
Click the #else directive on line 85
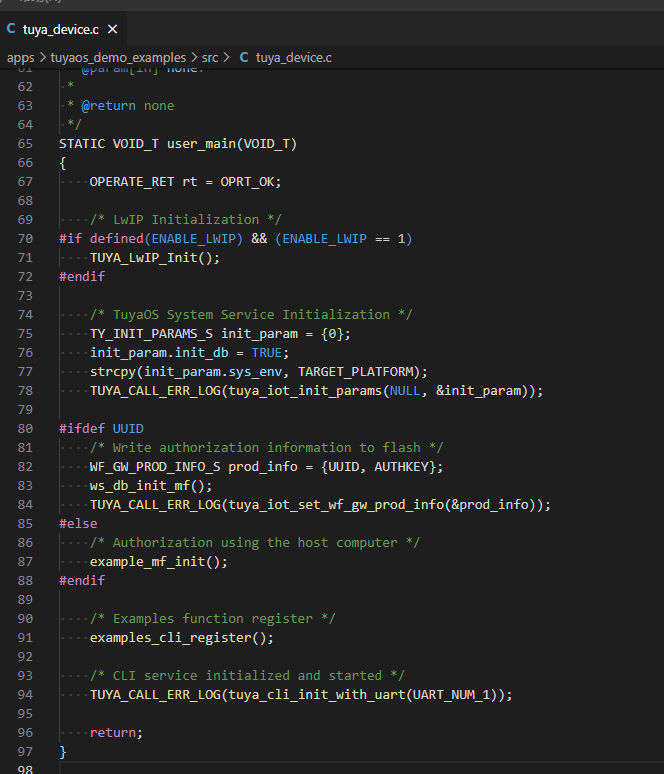[78, 524]
